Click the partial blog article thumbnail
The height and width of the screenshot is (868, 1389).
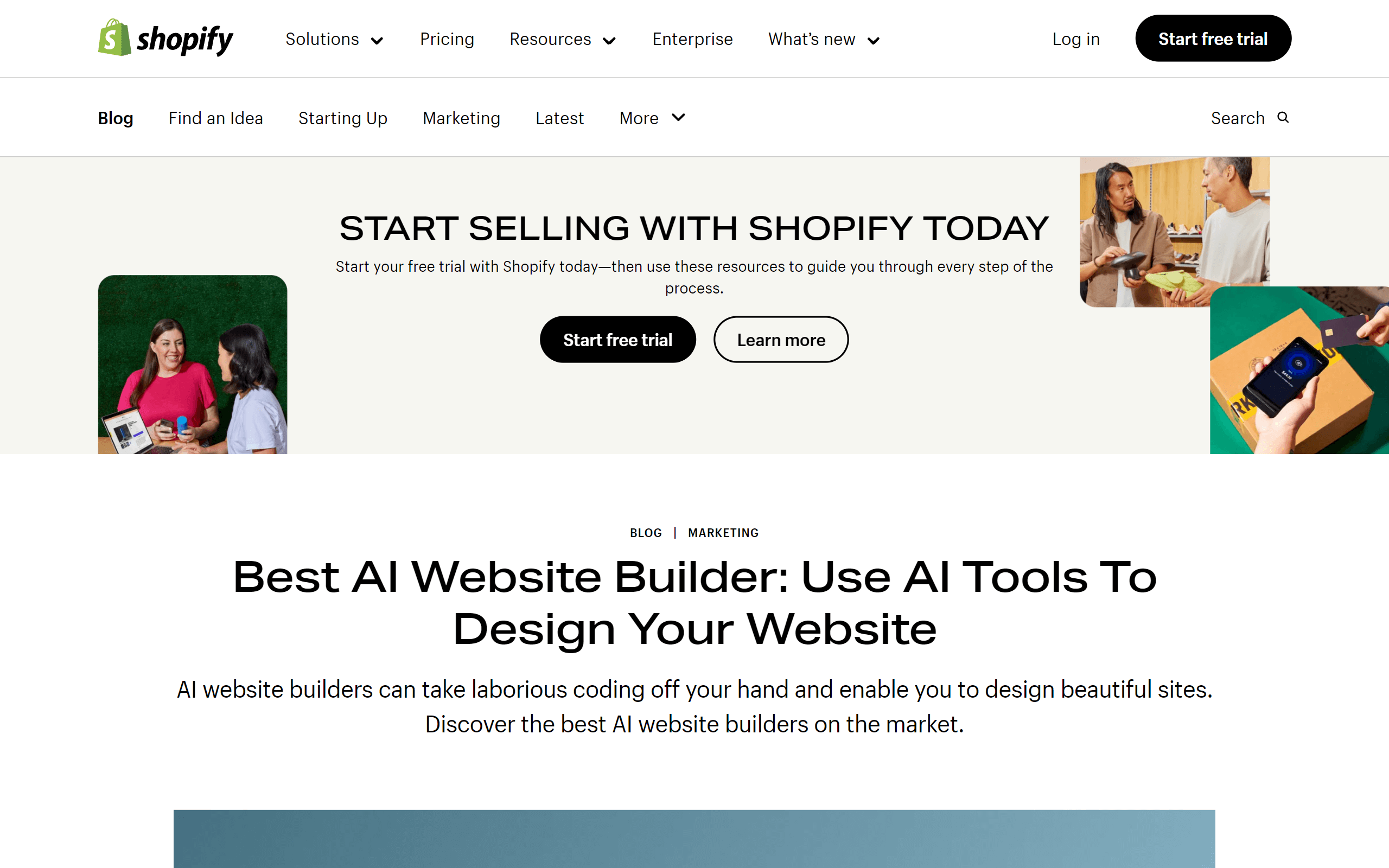[694, 839]
